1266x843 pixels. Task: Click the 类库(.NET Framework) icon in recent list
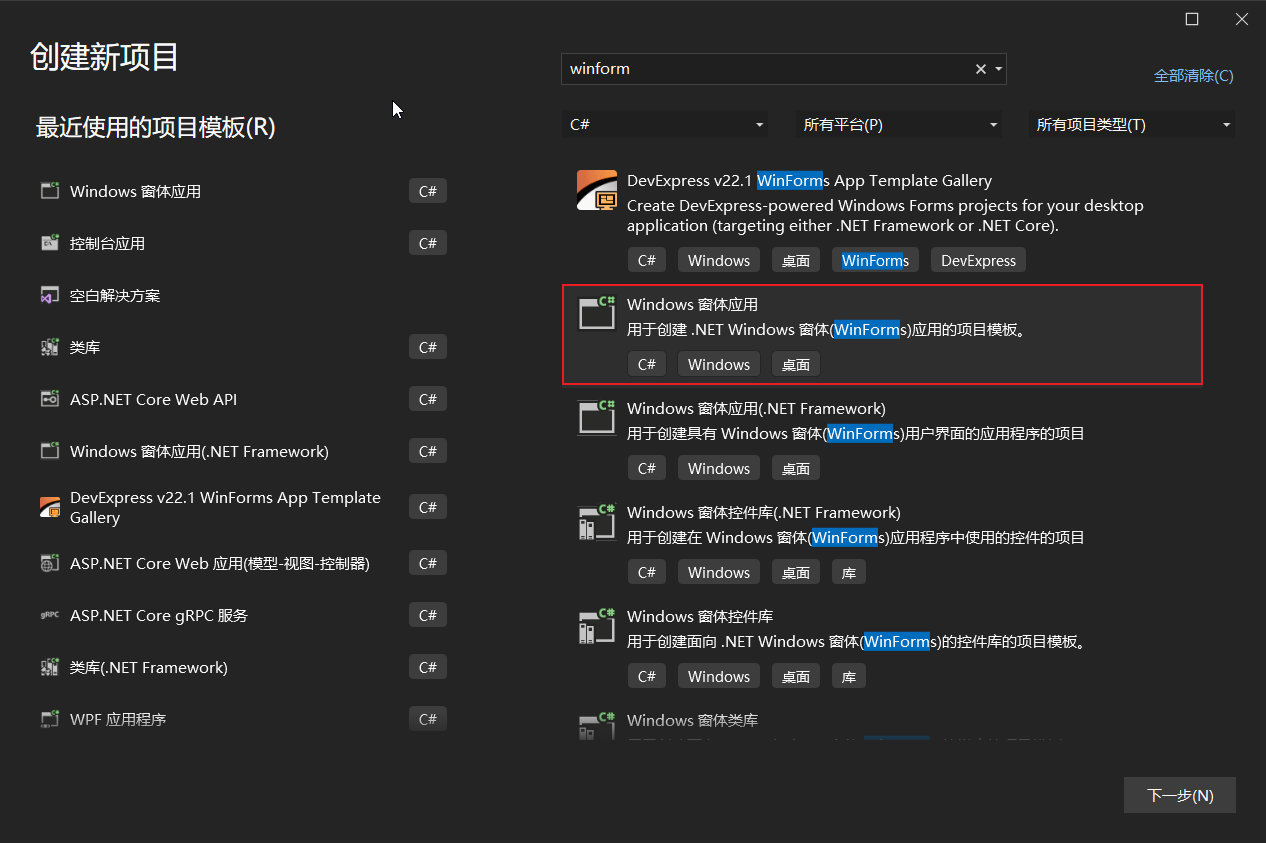(x=49, y=667)
